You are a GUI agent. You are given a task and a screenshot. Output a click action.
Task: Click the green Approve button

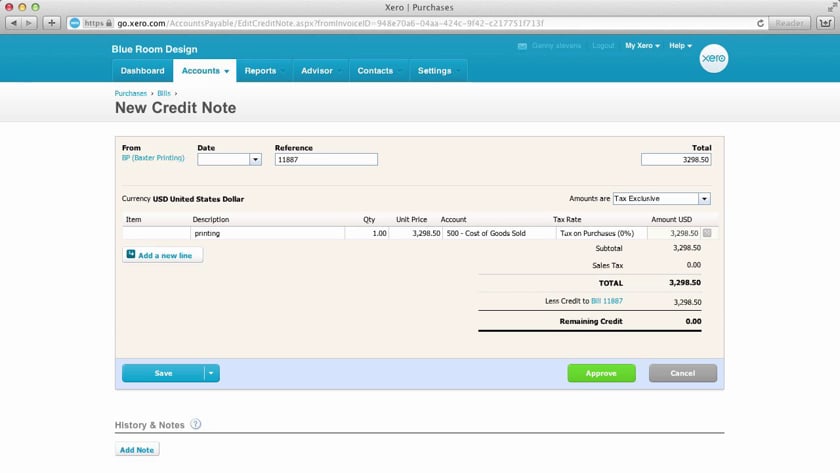[x=602, y=373]
